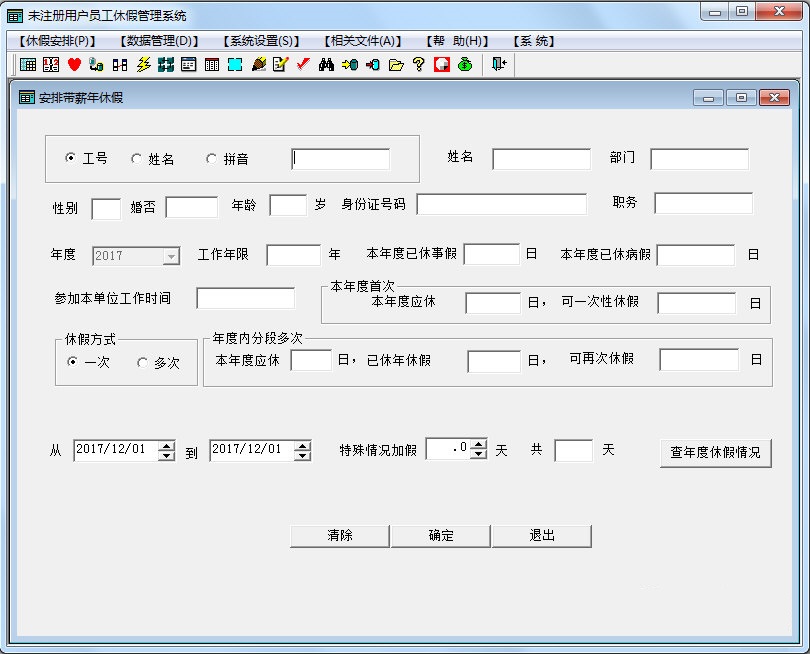The width and height of the screenshot is (810, 654).
Task: Open the 数据管理(D) menu
Action: pos(159,41)
